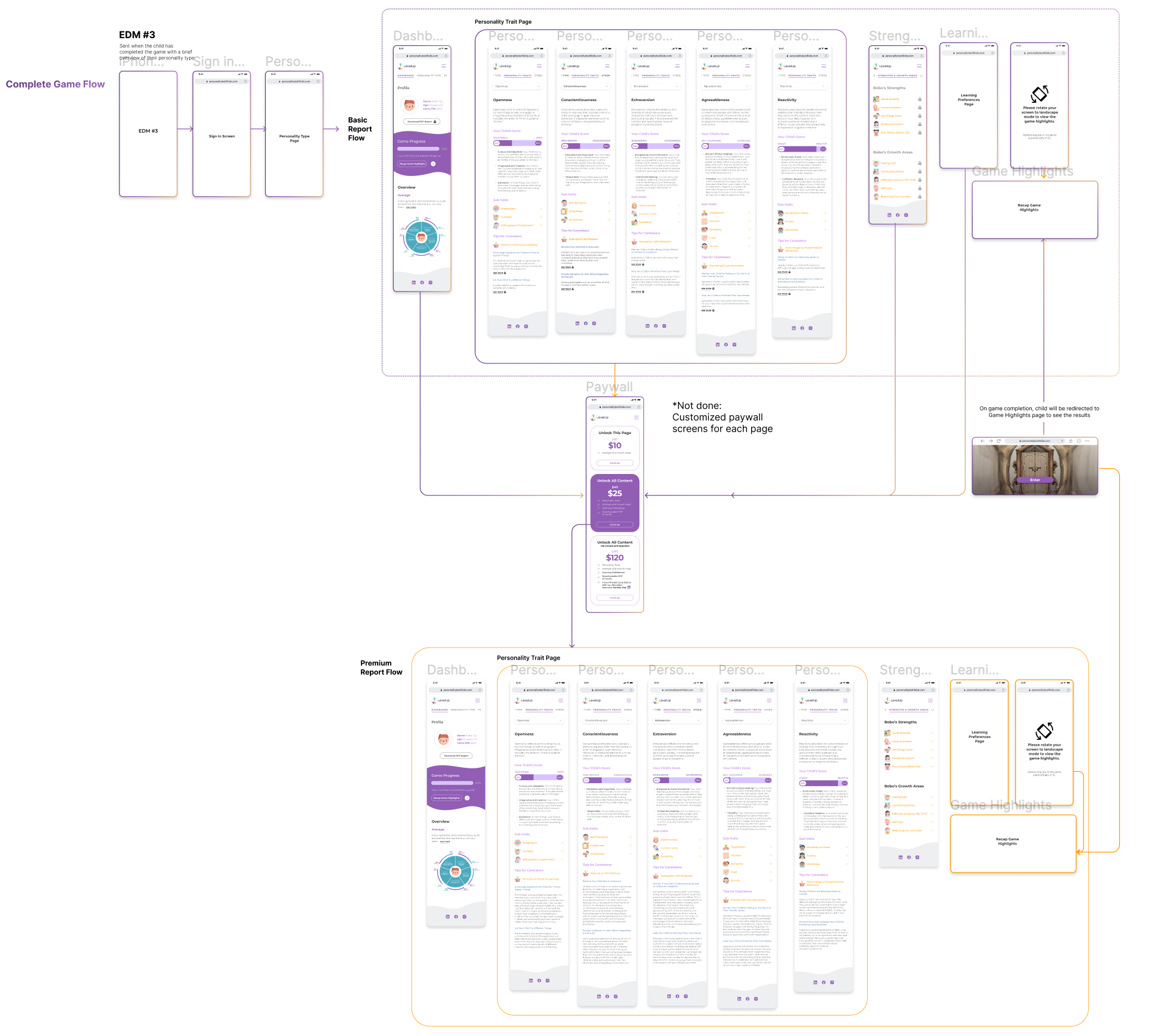Click Openness score slider in basic flow

pyautogui.click(x=517, y=143)
